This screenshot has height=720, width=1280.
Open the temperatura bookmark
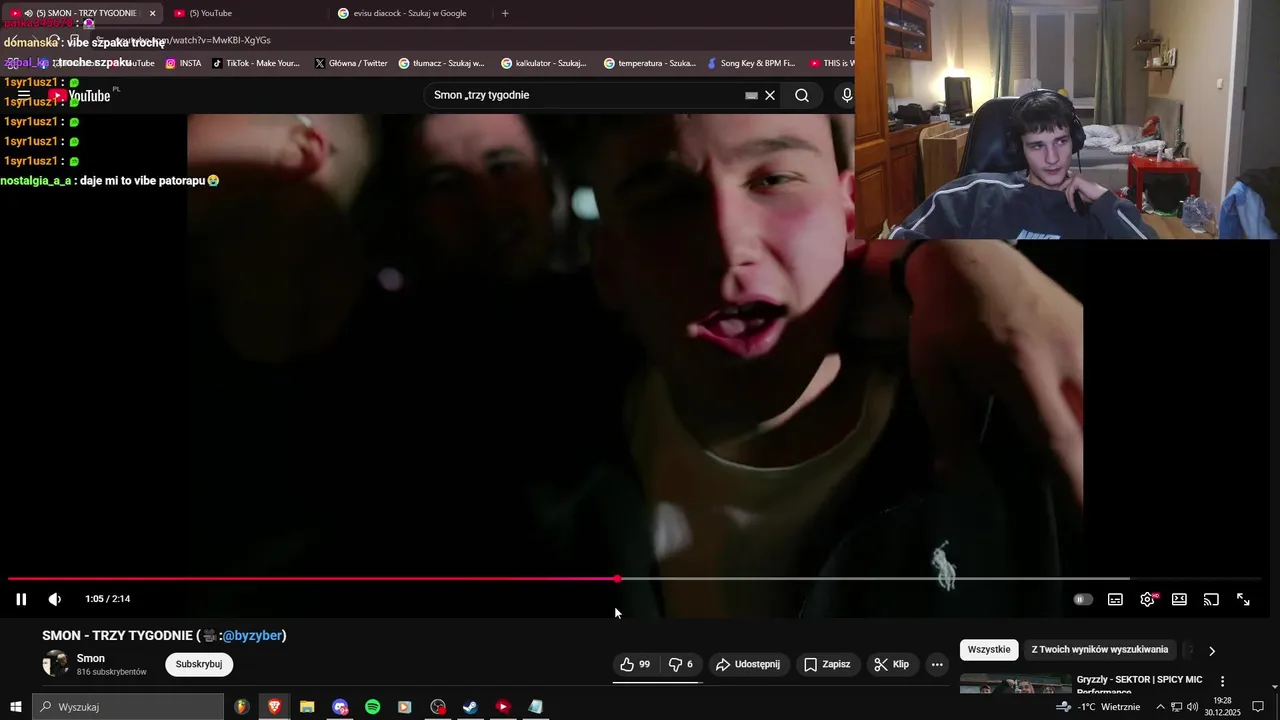pos(650,63)
